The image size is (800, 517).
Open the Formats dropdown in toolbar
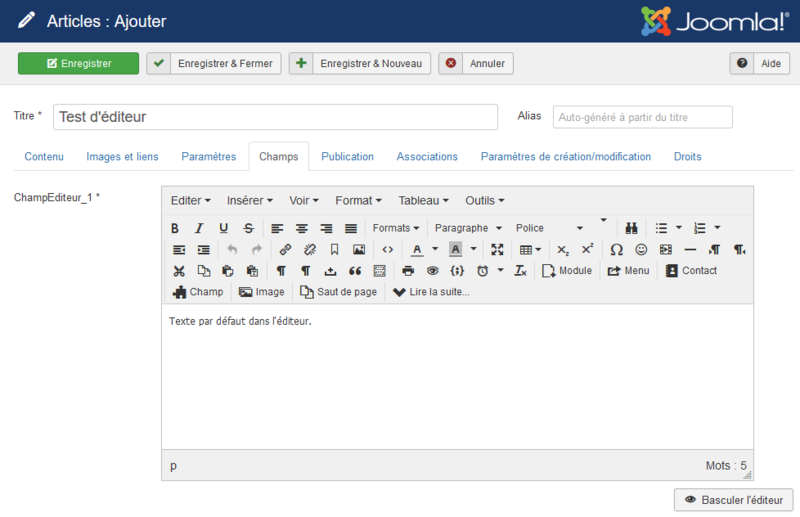point(396,228)
